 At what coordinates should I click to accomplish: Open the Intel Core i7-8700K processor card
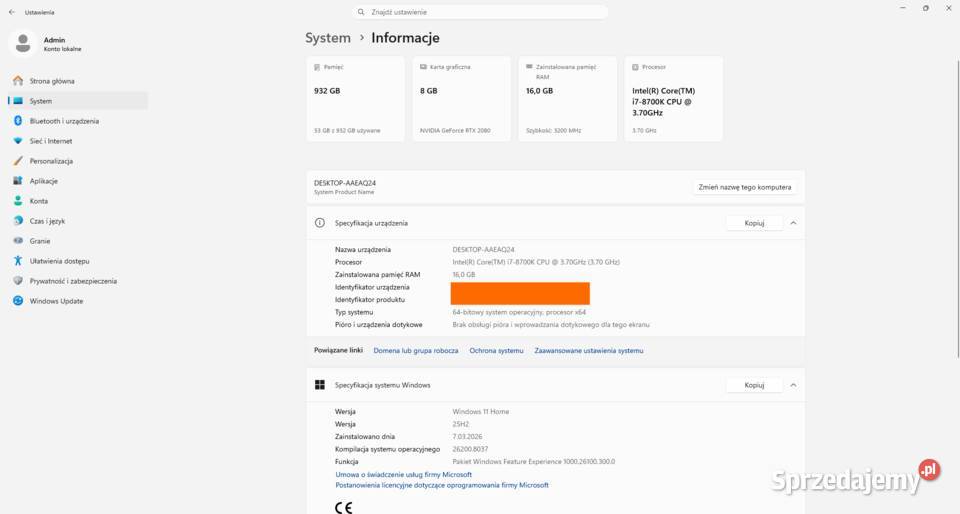click(673, 99)
